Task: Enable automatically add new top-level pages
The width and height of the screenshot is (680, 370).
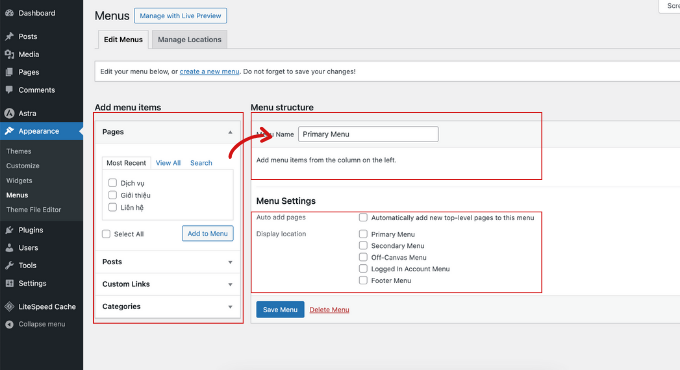Action: [x=363, y=217]
